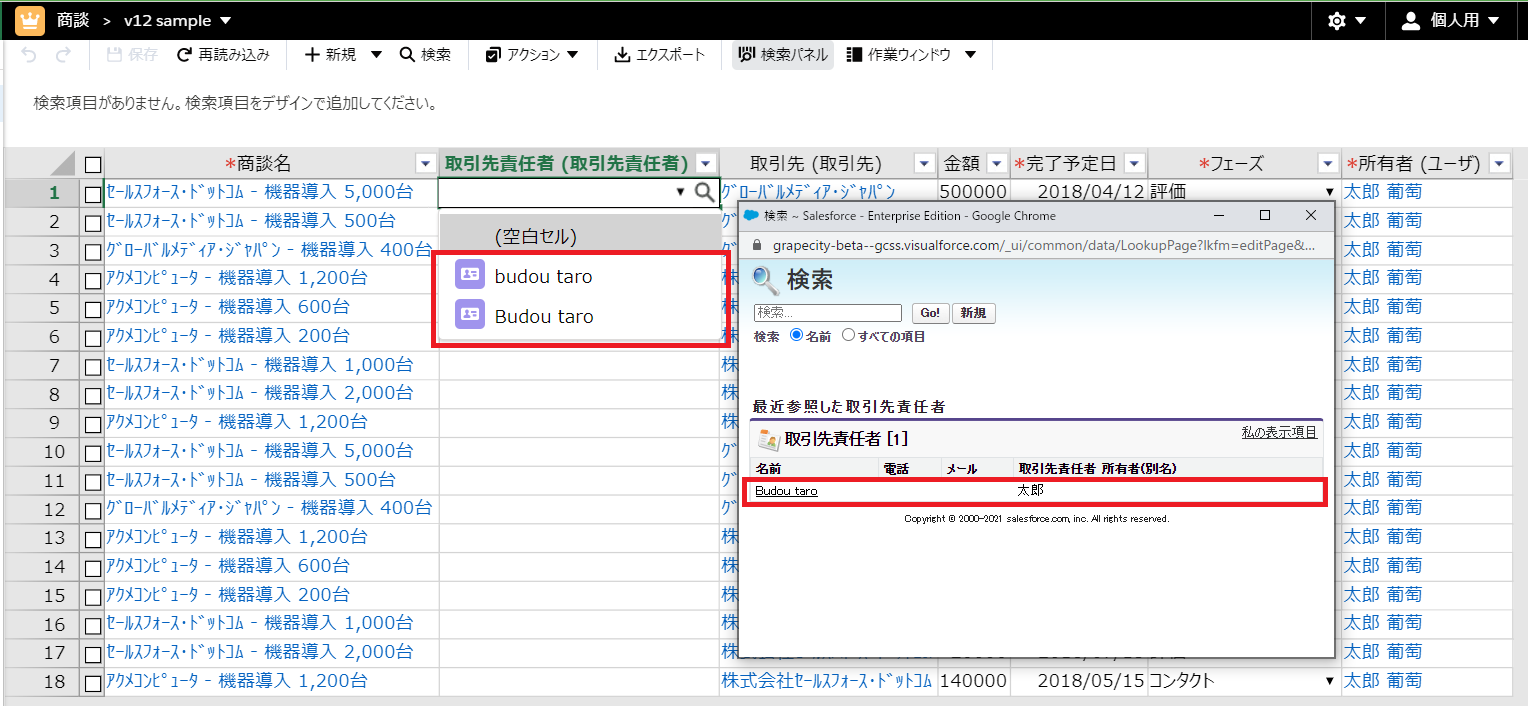Click the 作業ウィンドウ toolbar button
Screen dimensions: 1528x706
coord(898,55)
